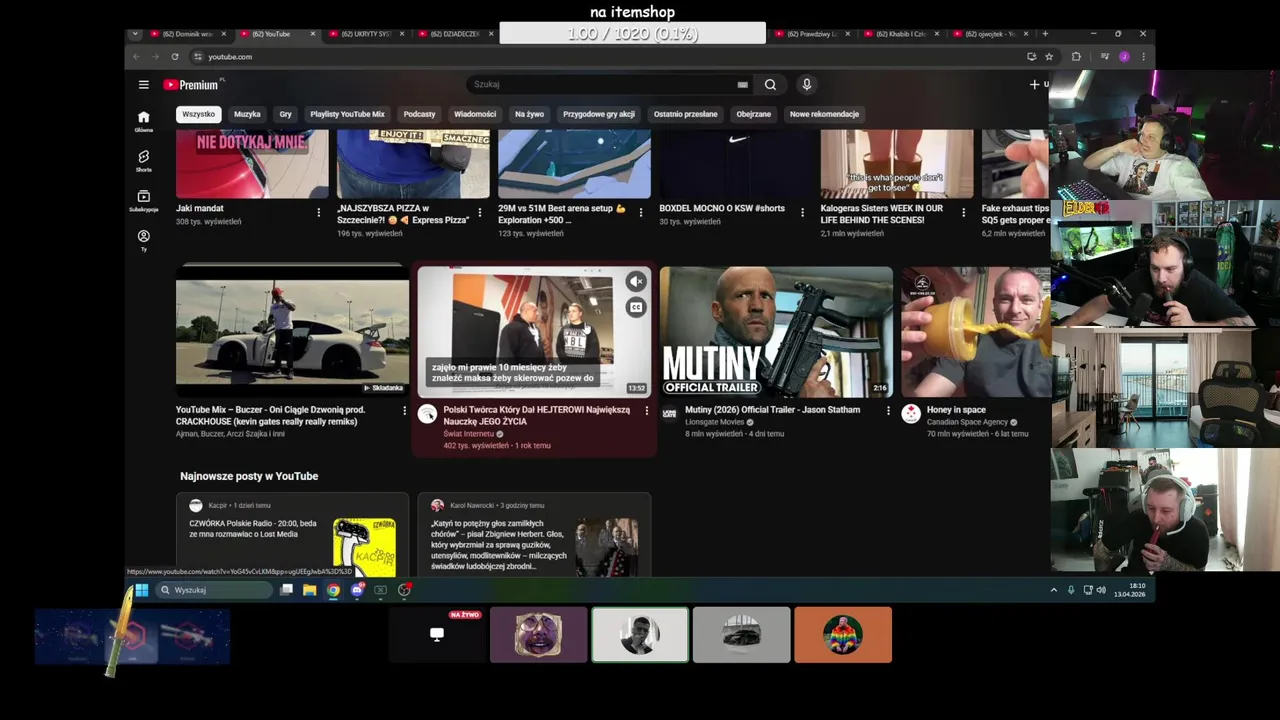Open options for YouTube Mix Buczer
Screen dimensions: 1280x720
tap(404, 411)
